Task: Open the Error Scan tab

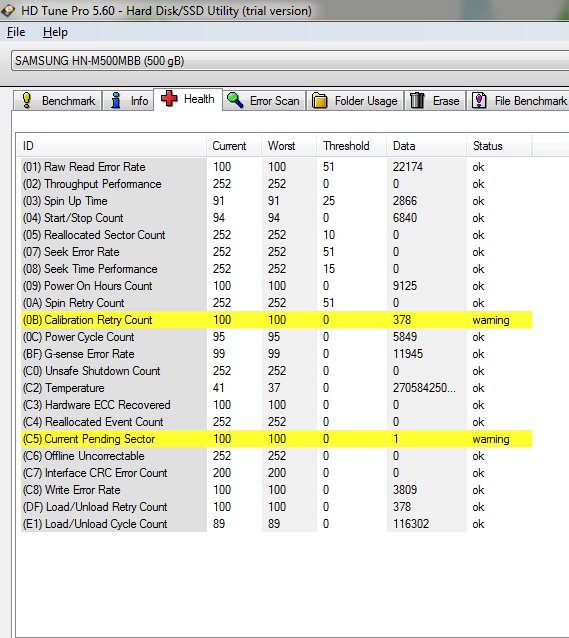Action: [x=264, y=101]
